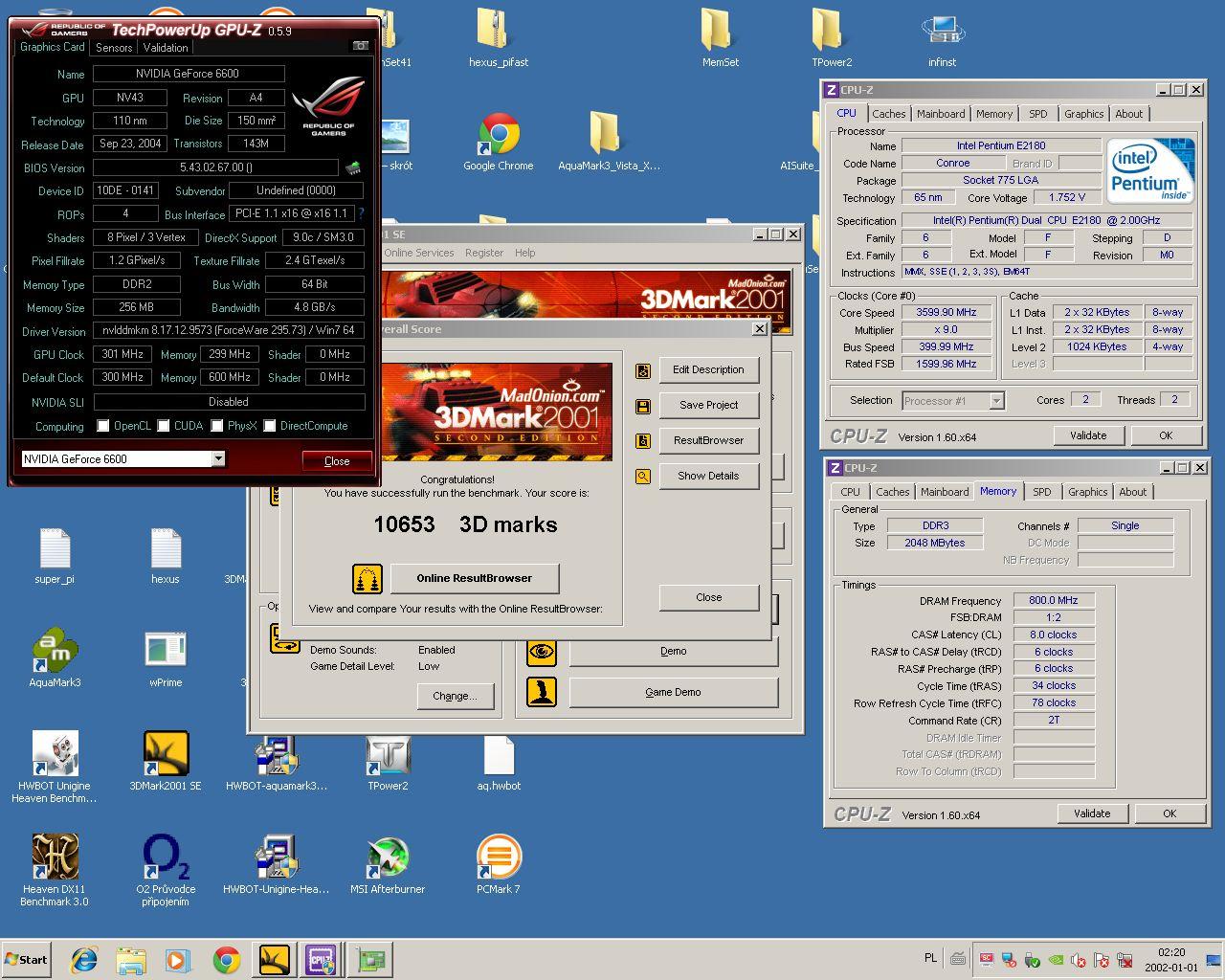Open the wPrime desktop shortcut
This screenshot has height=980, width=1225.
(x=166, y=657)
